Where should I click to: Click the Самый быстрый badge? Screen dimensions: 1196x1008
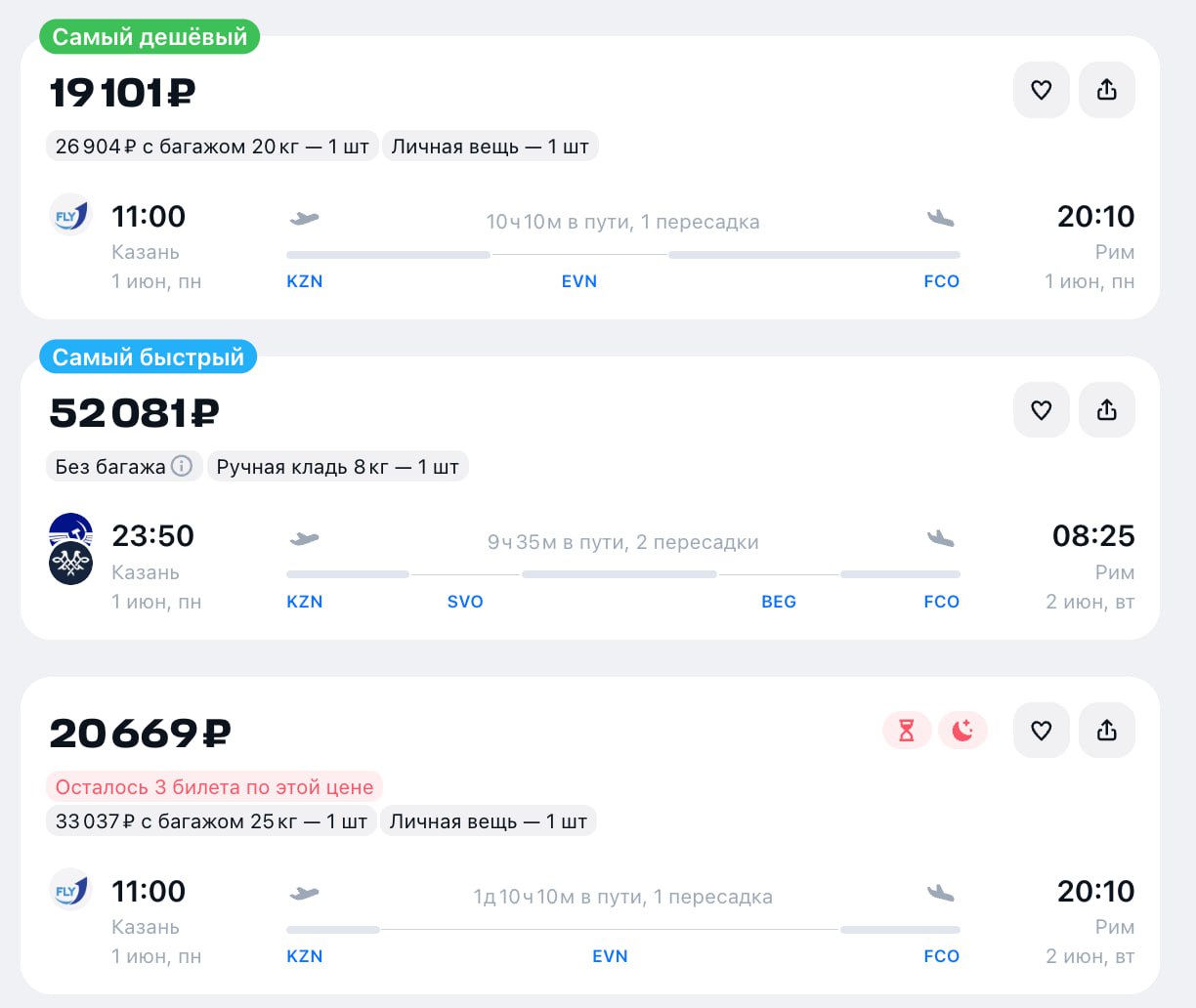pos(149,357)
